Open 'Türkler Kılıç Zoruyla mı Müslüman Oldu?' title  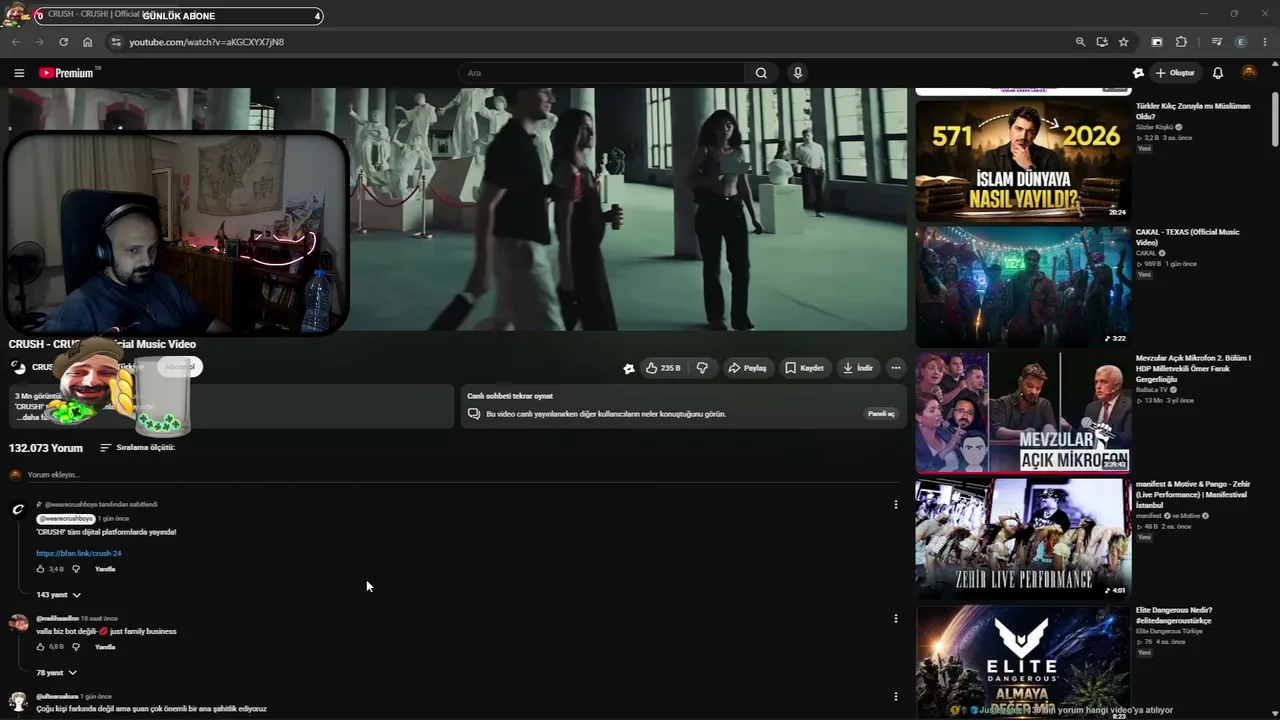coord(1193,111)
